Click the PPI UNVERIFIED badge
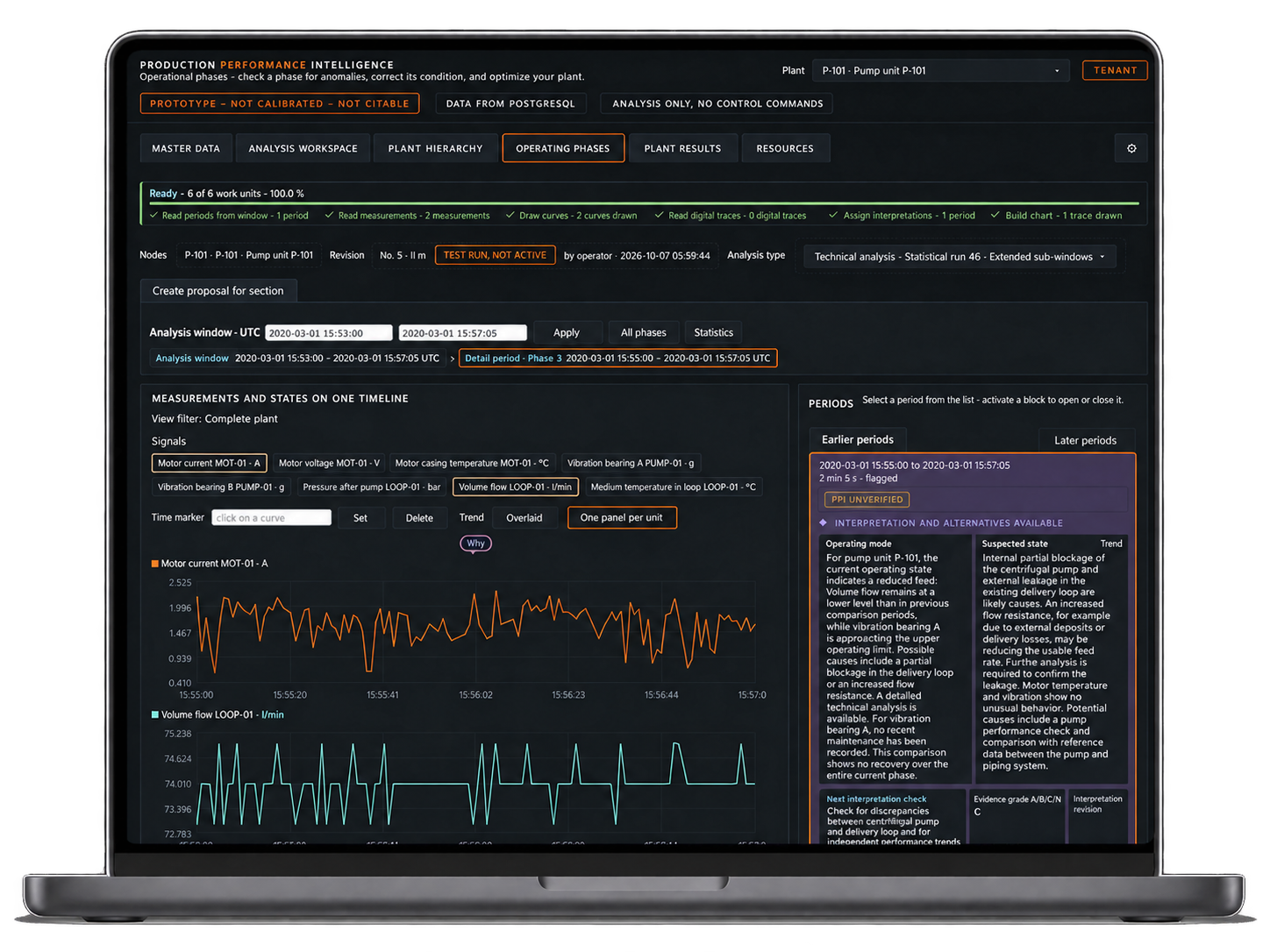Image resolution: width=1270 pixels, height=952 pixels. [867, 499]
